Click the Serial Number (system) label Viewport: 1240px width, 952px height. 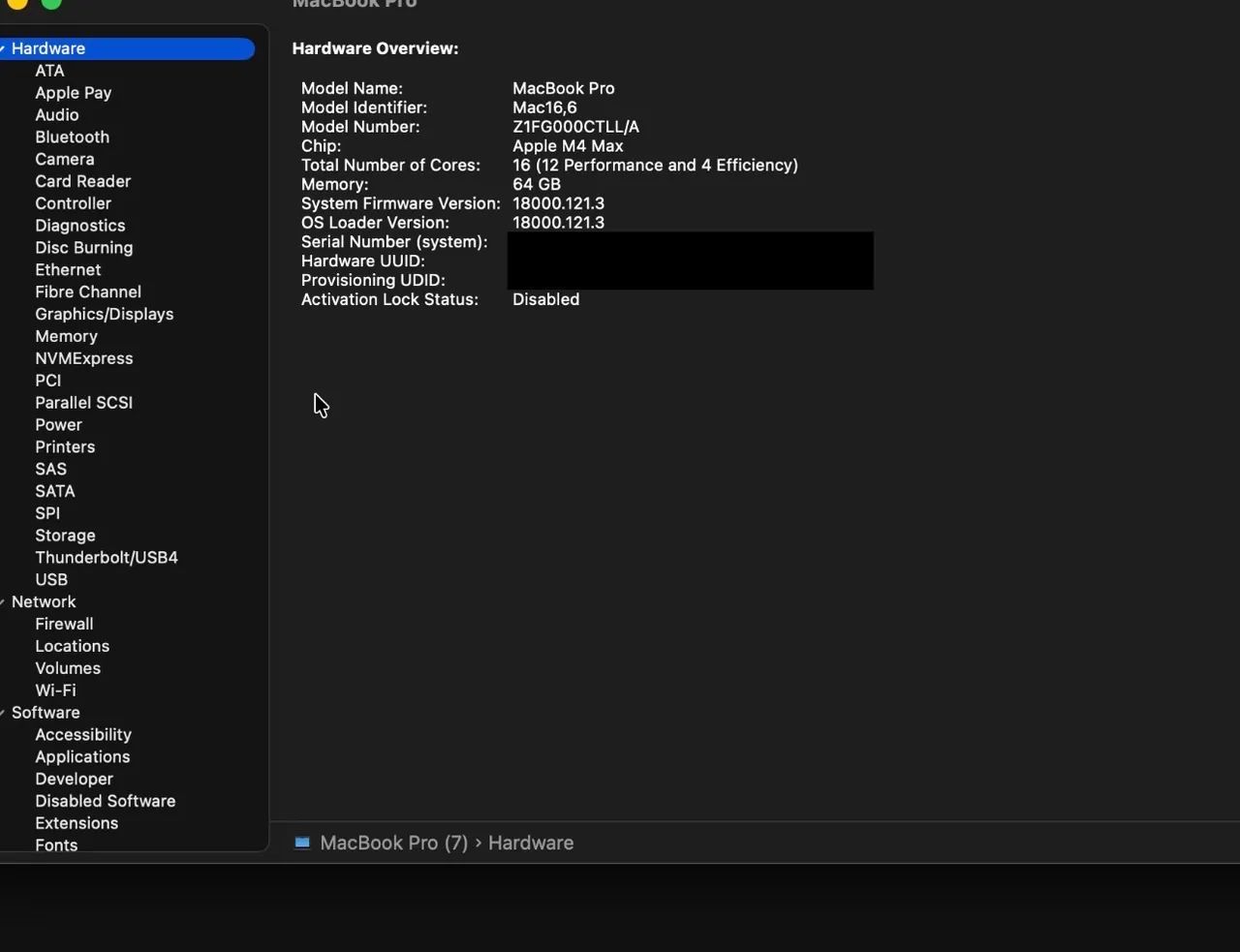pyautogui.click(x=394, y=242)
